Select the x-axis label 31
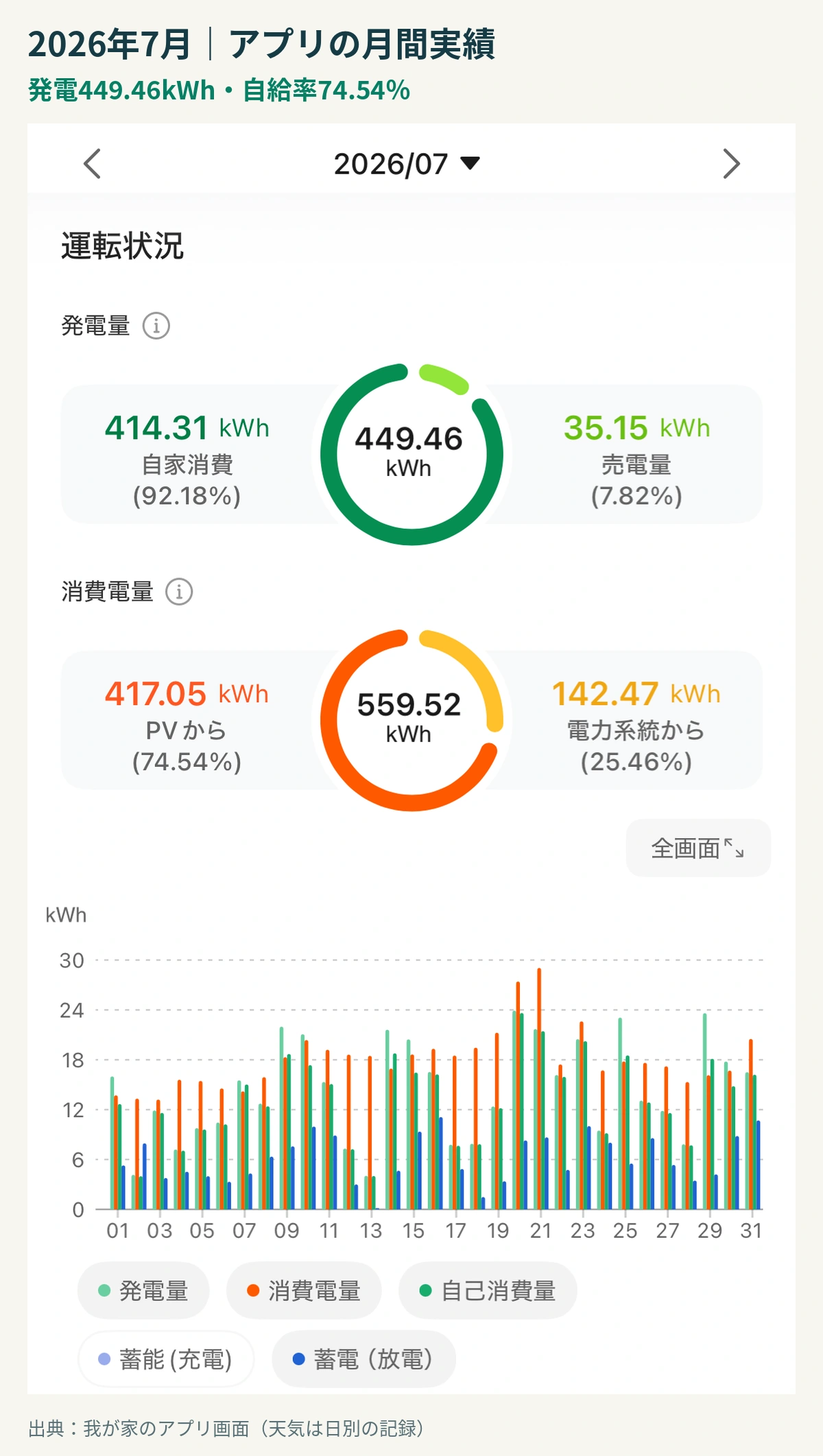 [x=751, y=1230]
